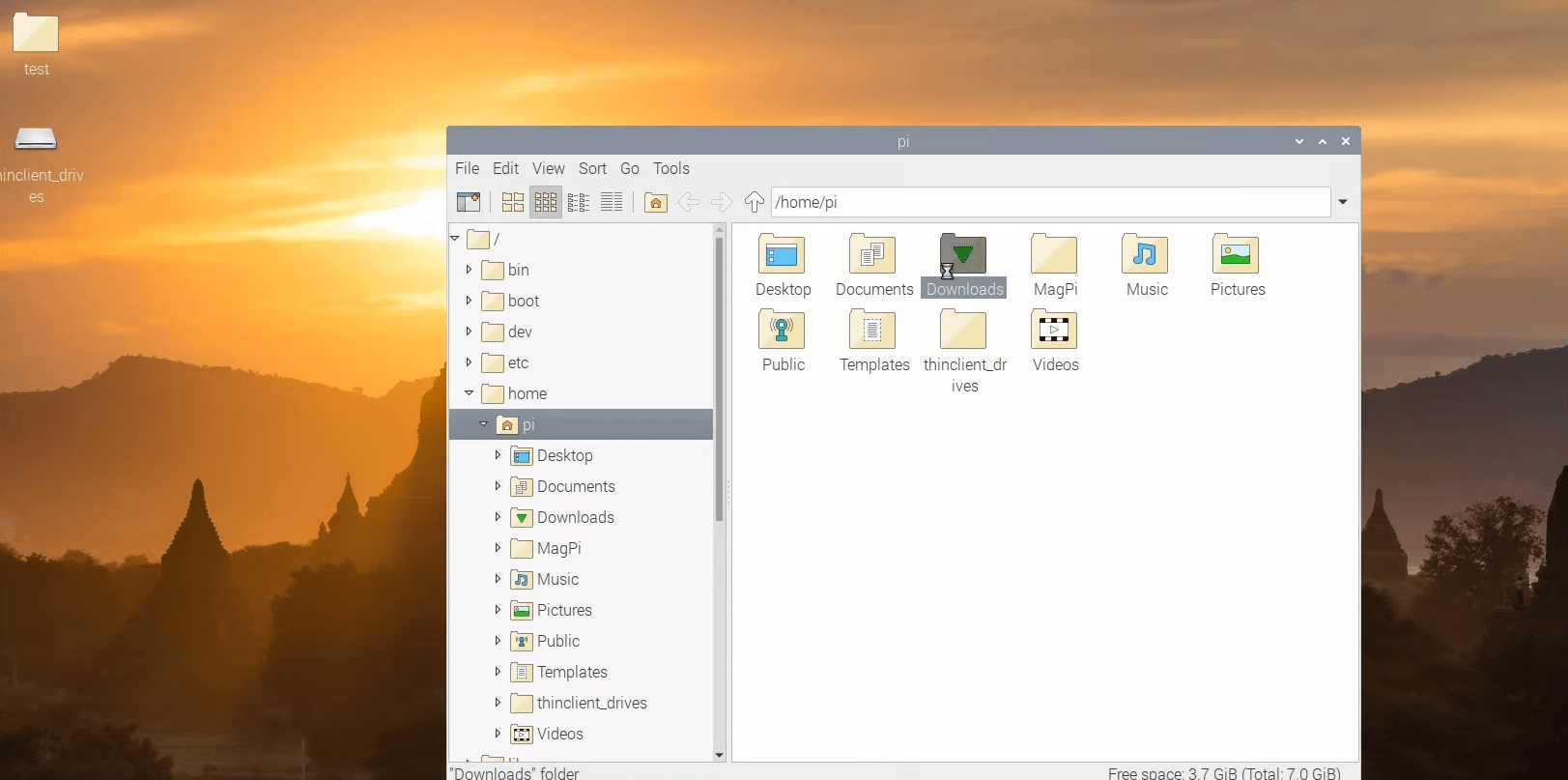Switch to compact view mode

tap(579, 202)
